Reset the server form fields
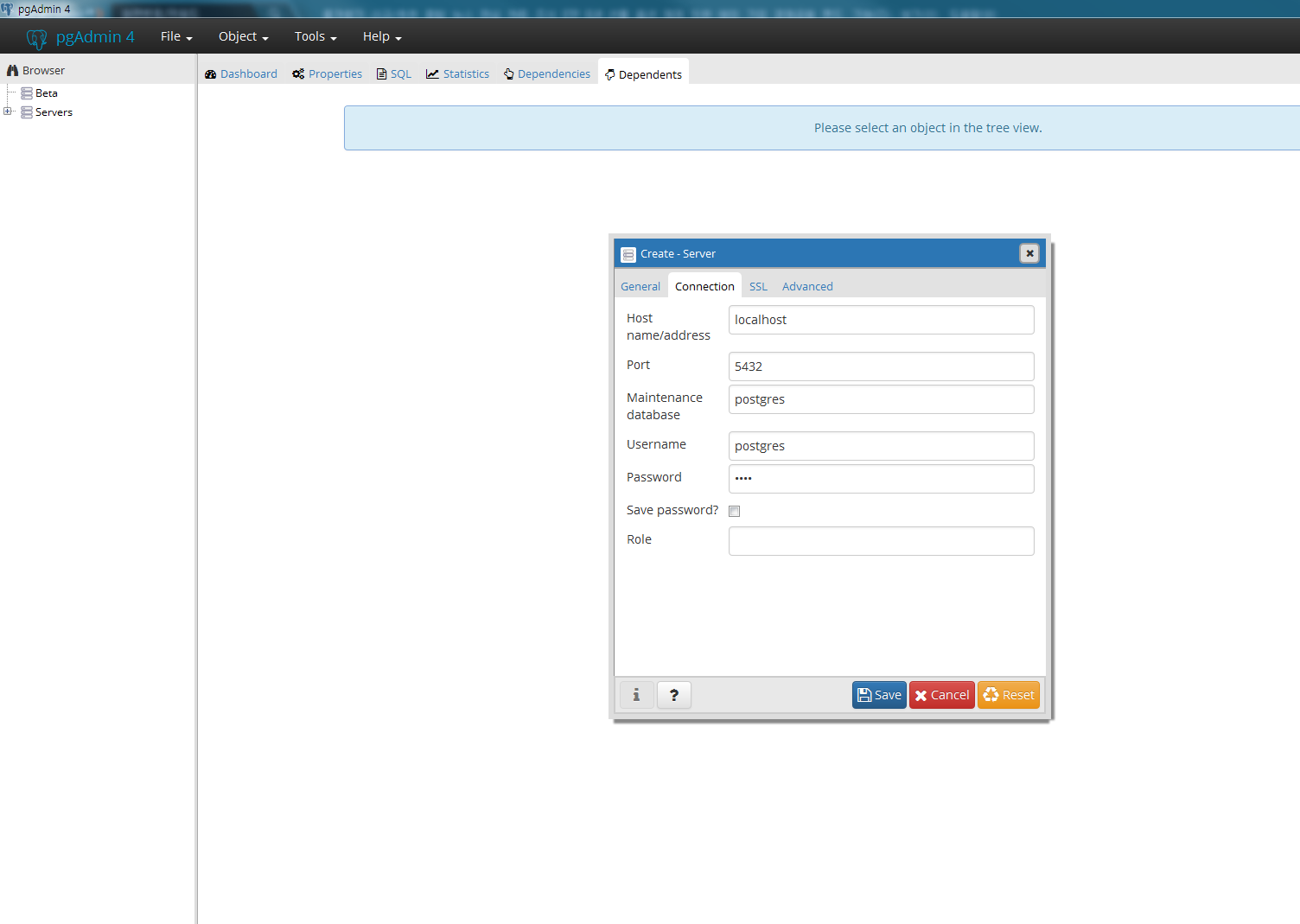This screenshot has height=924, width=1300. (1008, 695)
